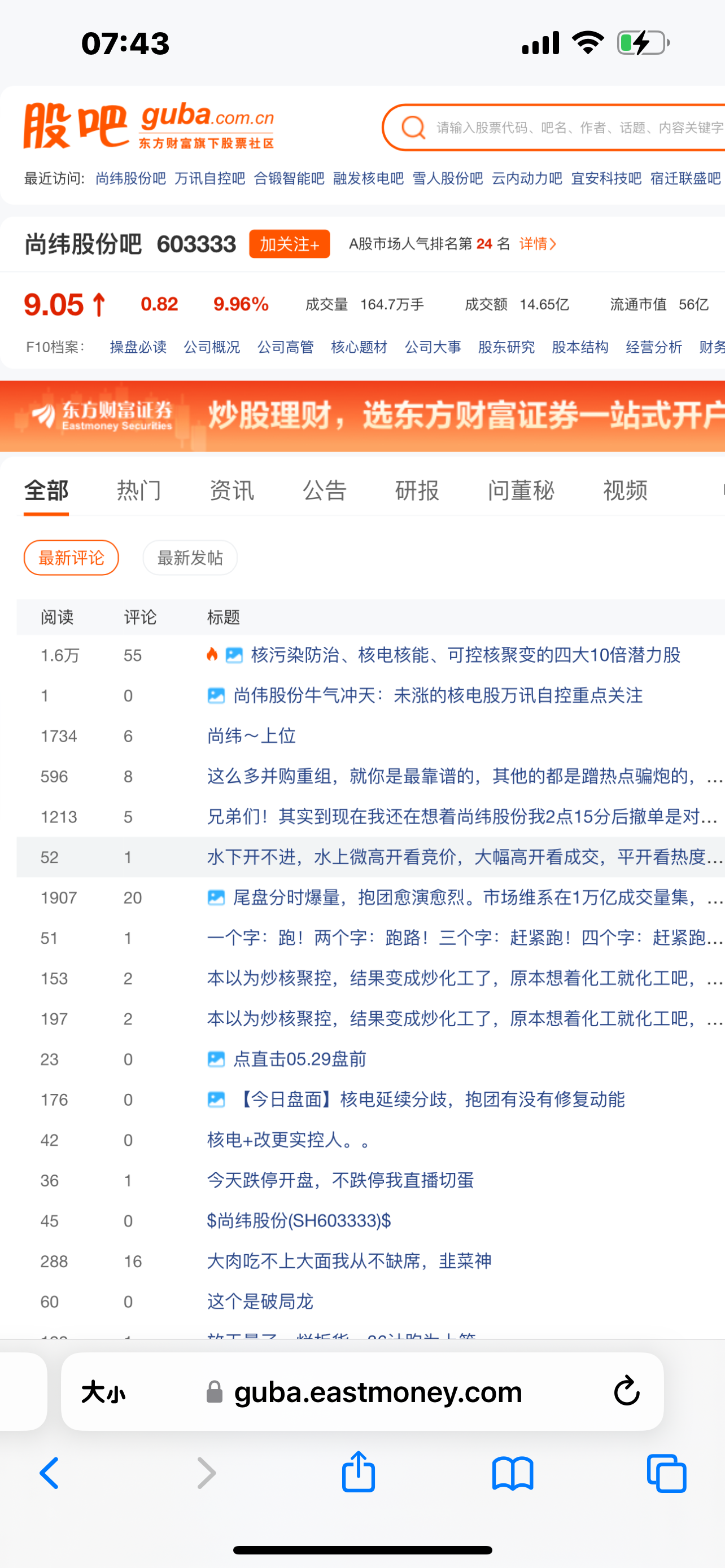Screen dimensions: 725x1568
Task: Click the search magnifier icon
Action: (413, 127)
